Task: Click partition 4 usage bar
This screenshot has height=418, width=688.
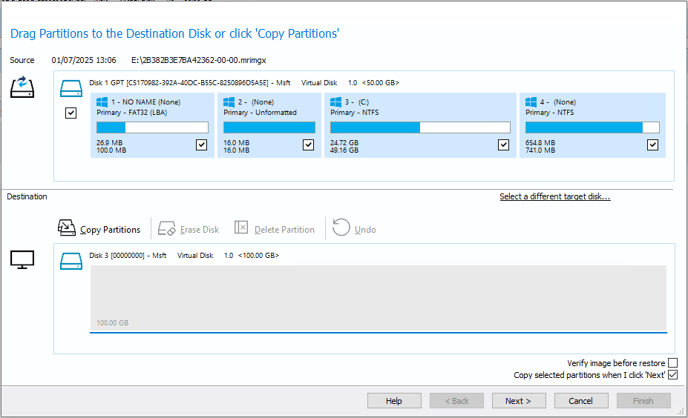Action: (x=592, y=128)
